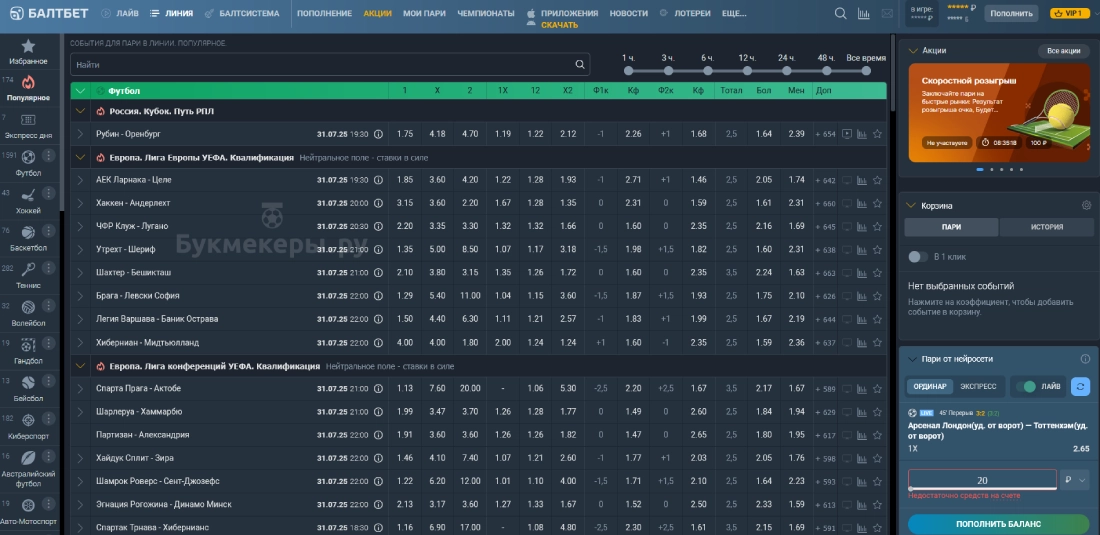
Task: Open АКЦИИ menu item
Action: [377, 13]
